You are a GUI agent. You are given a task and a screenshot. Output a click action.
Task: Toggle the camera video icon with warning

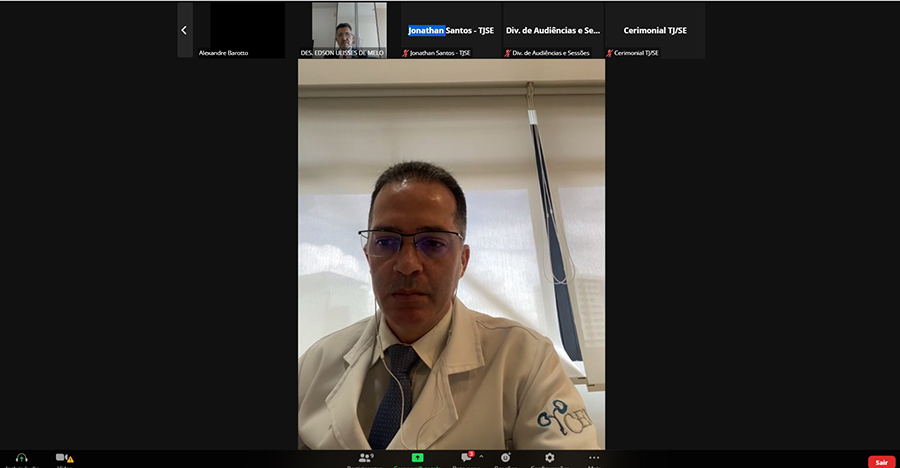pos(63,458)
